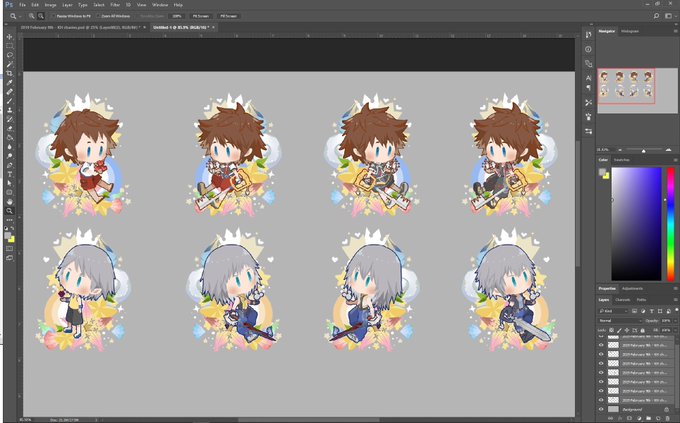Select the Lasso tool
Viewport: 680px width, 423px height.
click(x=10, y=55)
